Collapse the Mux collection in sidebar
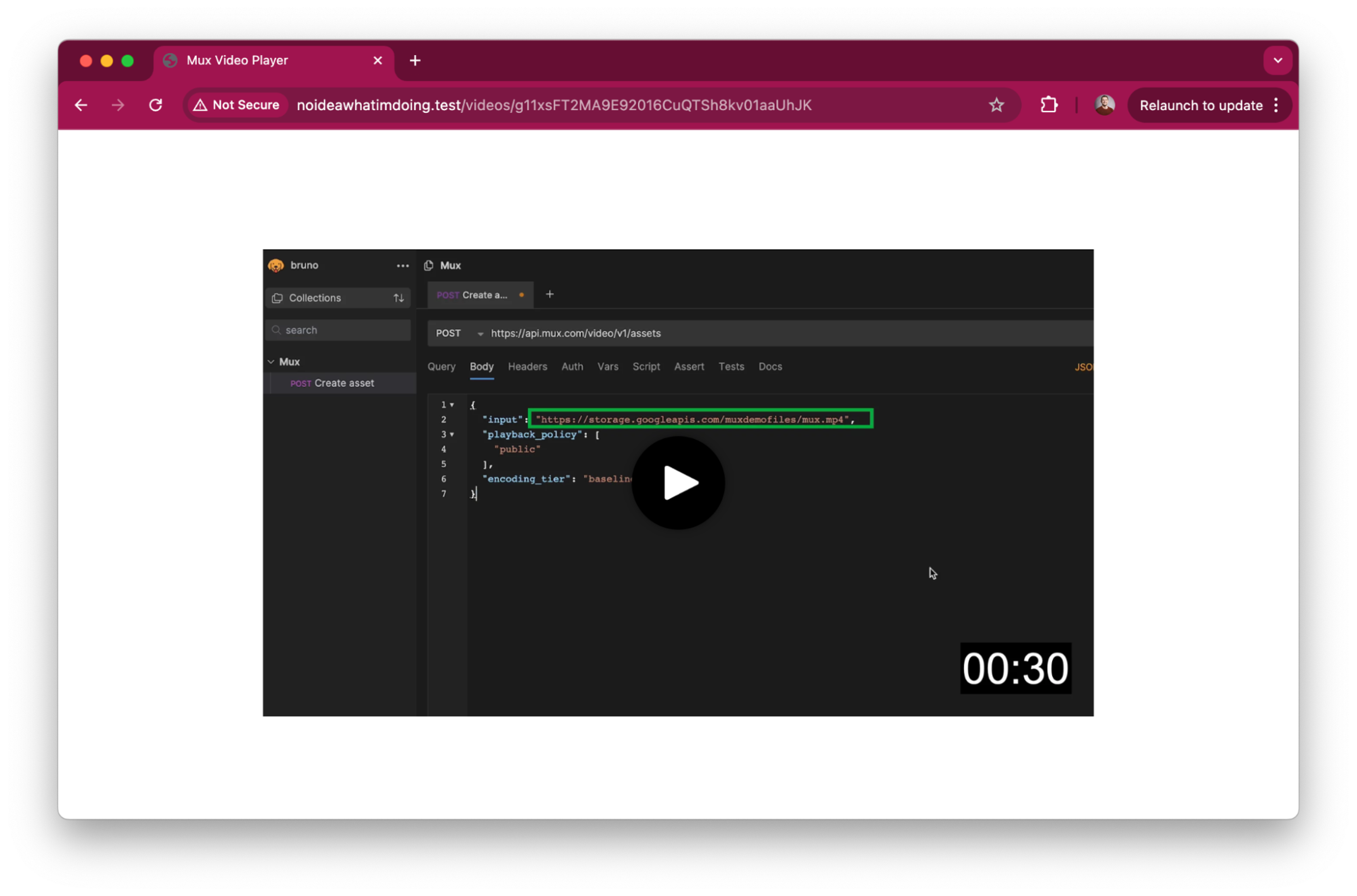This screenshot has width=1357, height=896. point(271,362)
